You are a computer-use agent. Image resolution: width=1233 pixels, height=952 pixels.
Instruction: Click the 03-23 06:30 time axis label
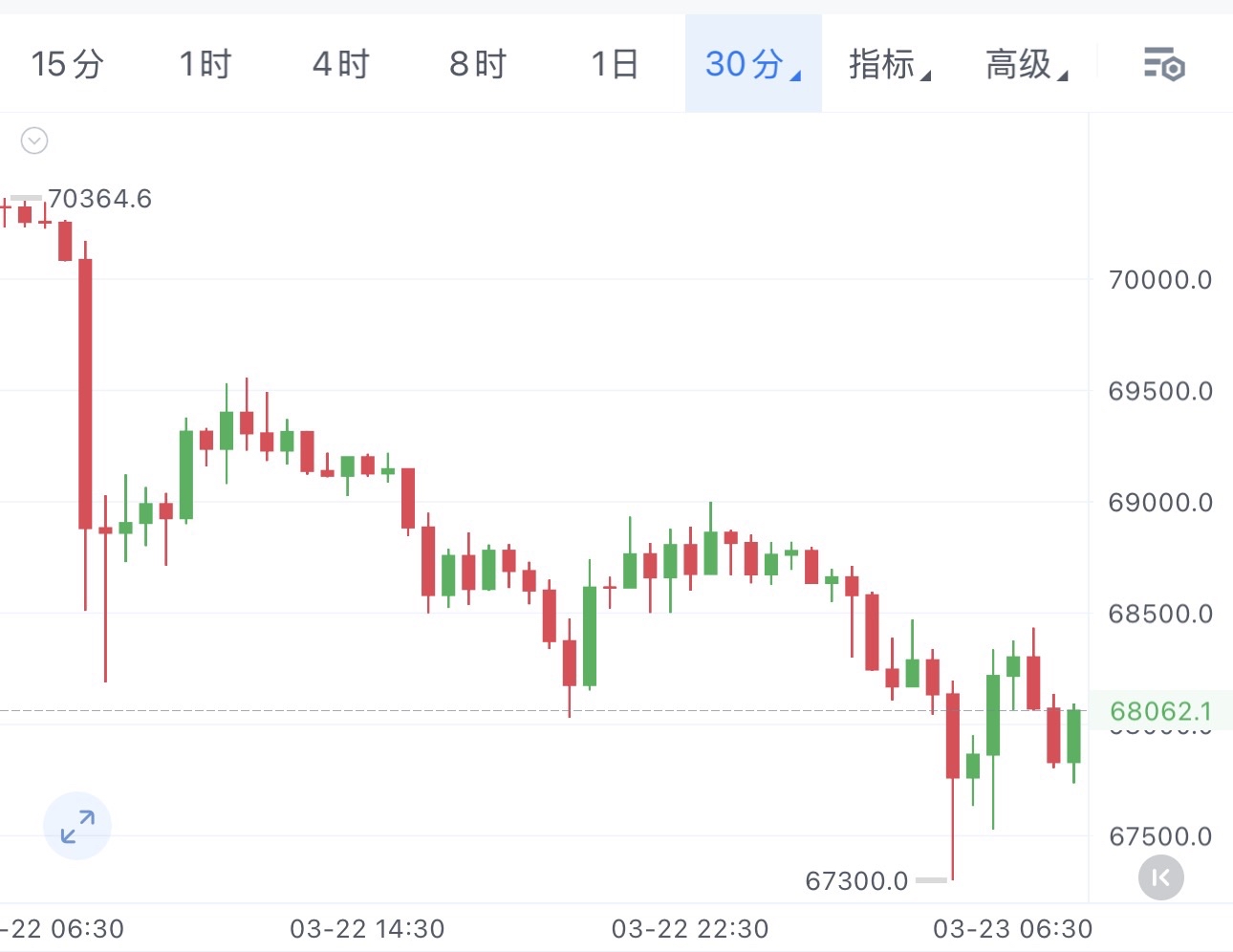tap(1012, 929)
